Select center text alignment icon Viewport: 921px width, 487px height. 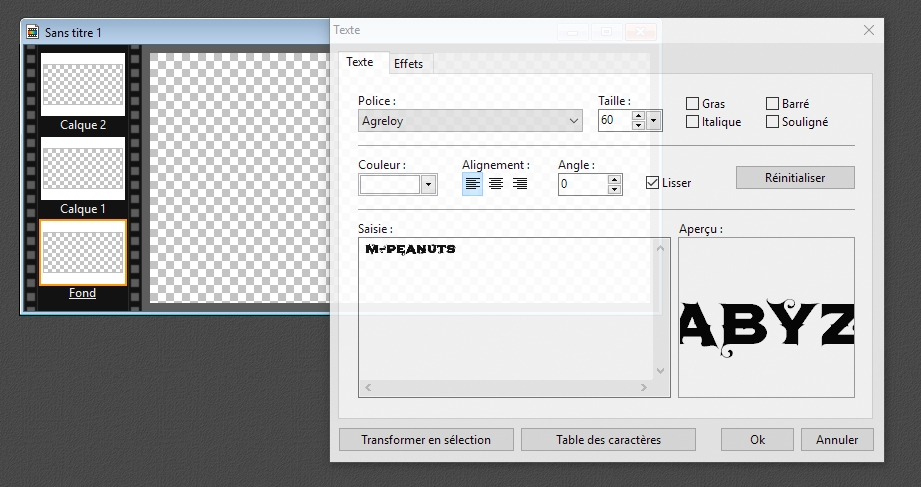coord(496,184)
